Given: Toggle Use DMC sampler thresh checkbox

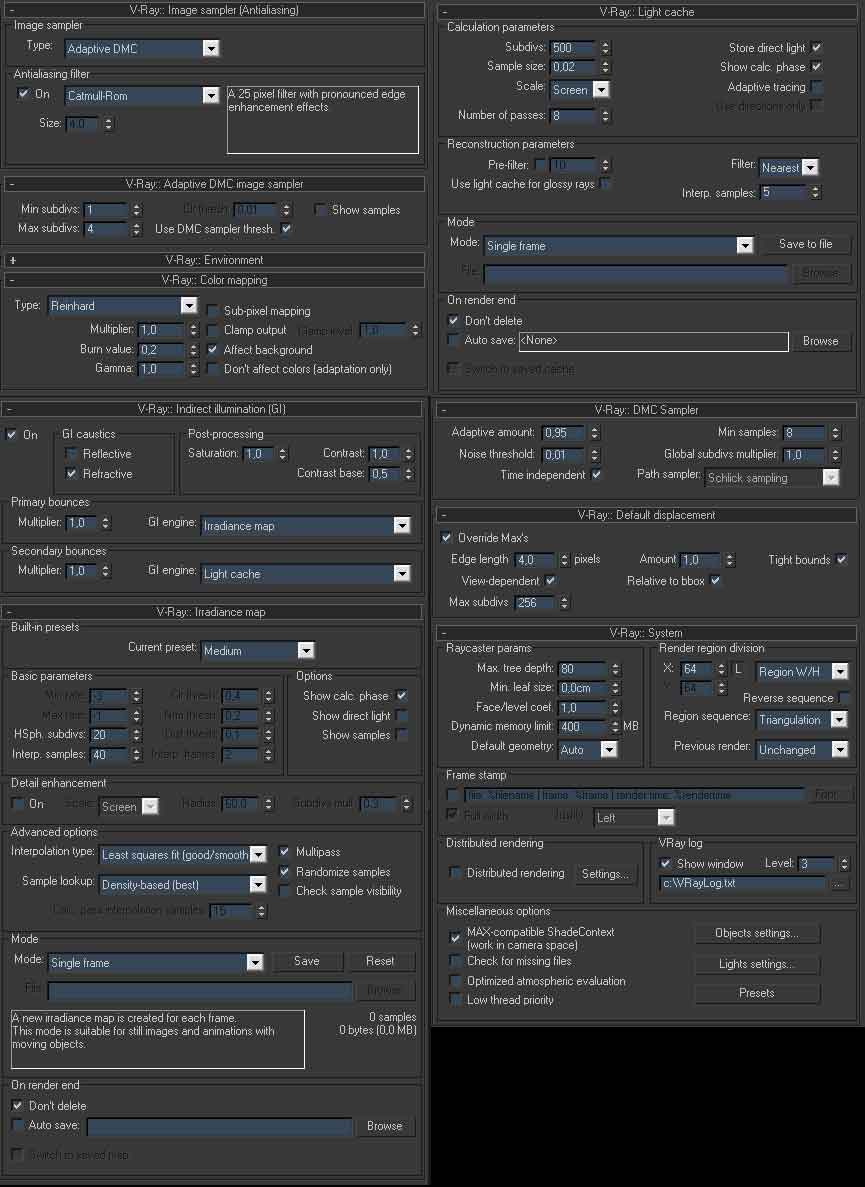Looking at the screenshot, I should (x=286, y=229).
